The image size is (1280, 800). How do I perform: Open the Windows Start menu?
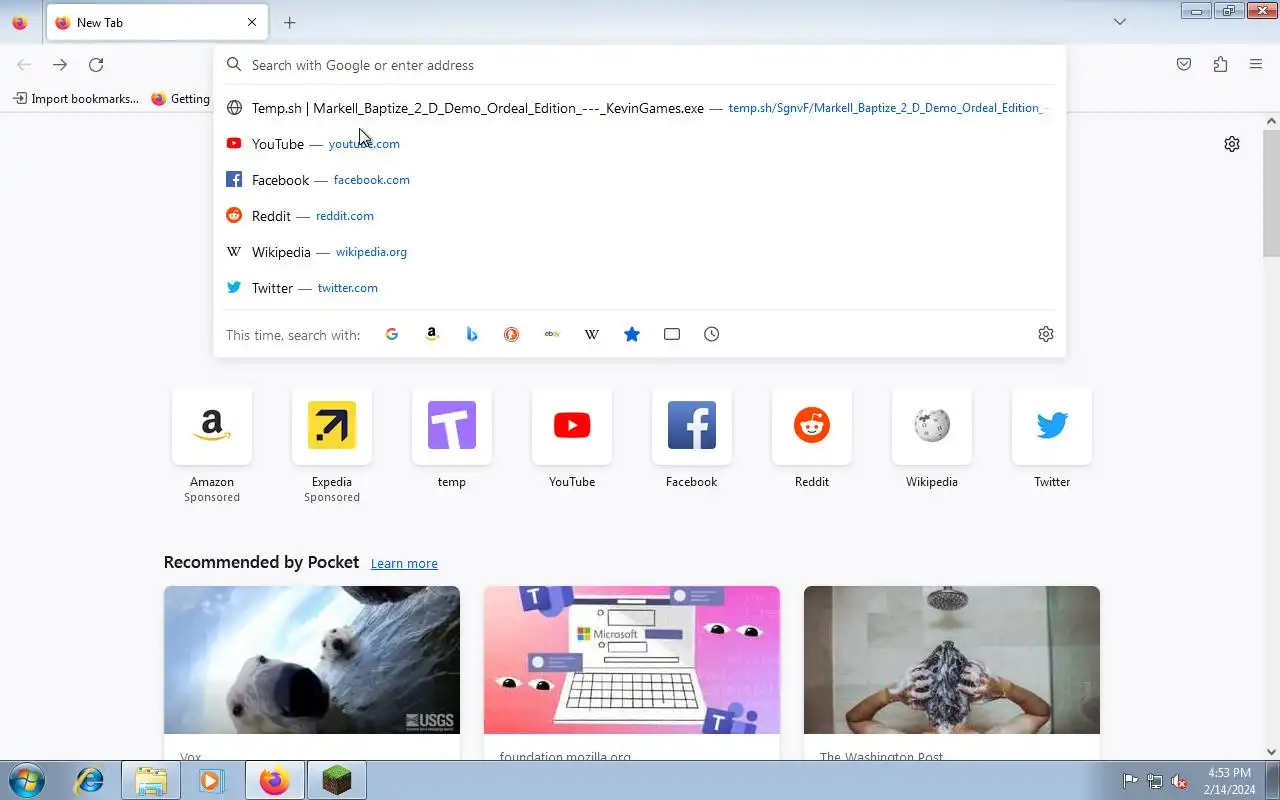25,780
